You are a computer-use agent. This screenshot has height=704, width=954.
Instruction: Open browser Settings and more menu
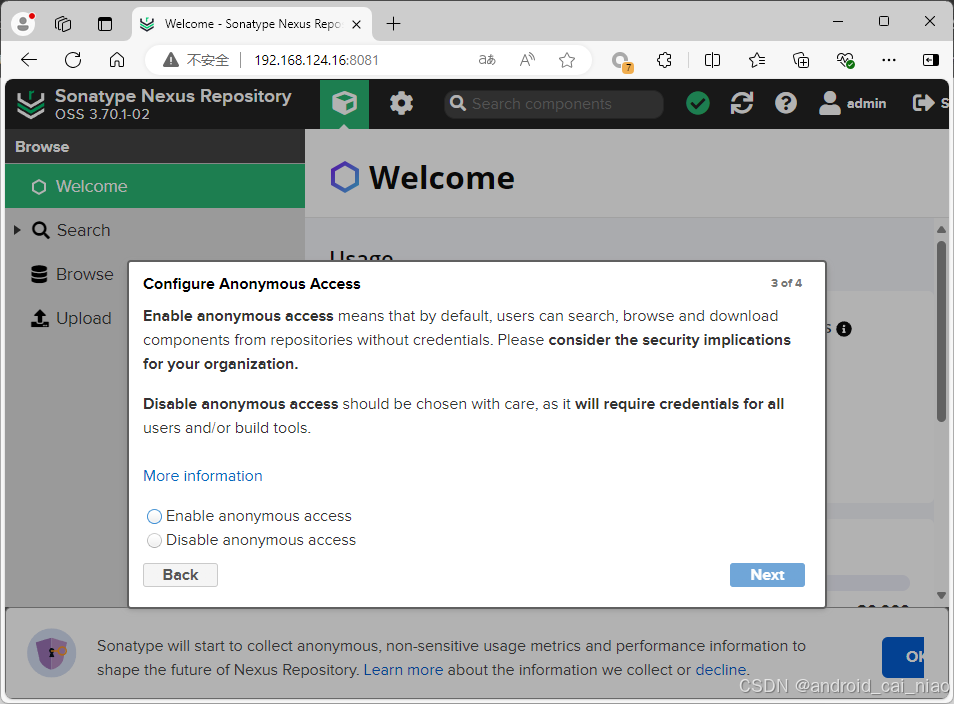point(888,60)
